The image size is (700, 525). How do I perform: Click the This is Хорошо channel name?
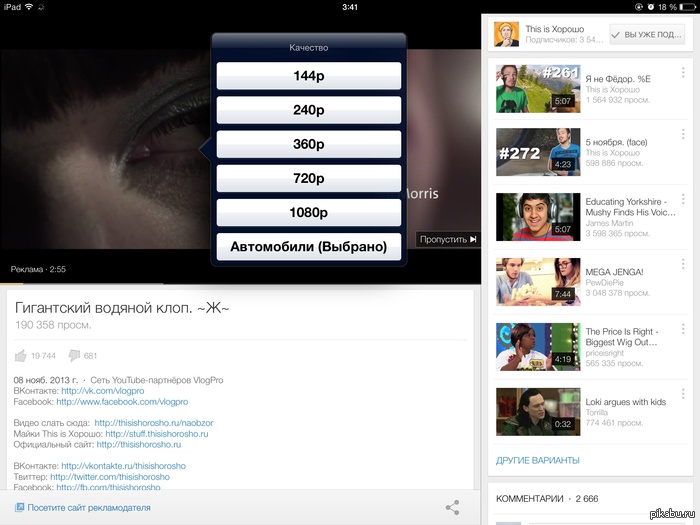click(x=554, y=29)
